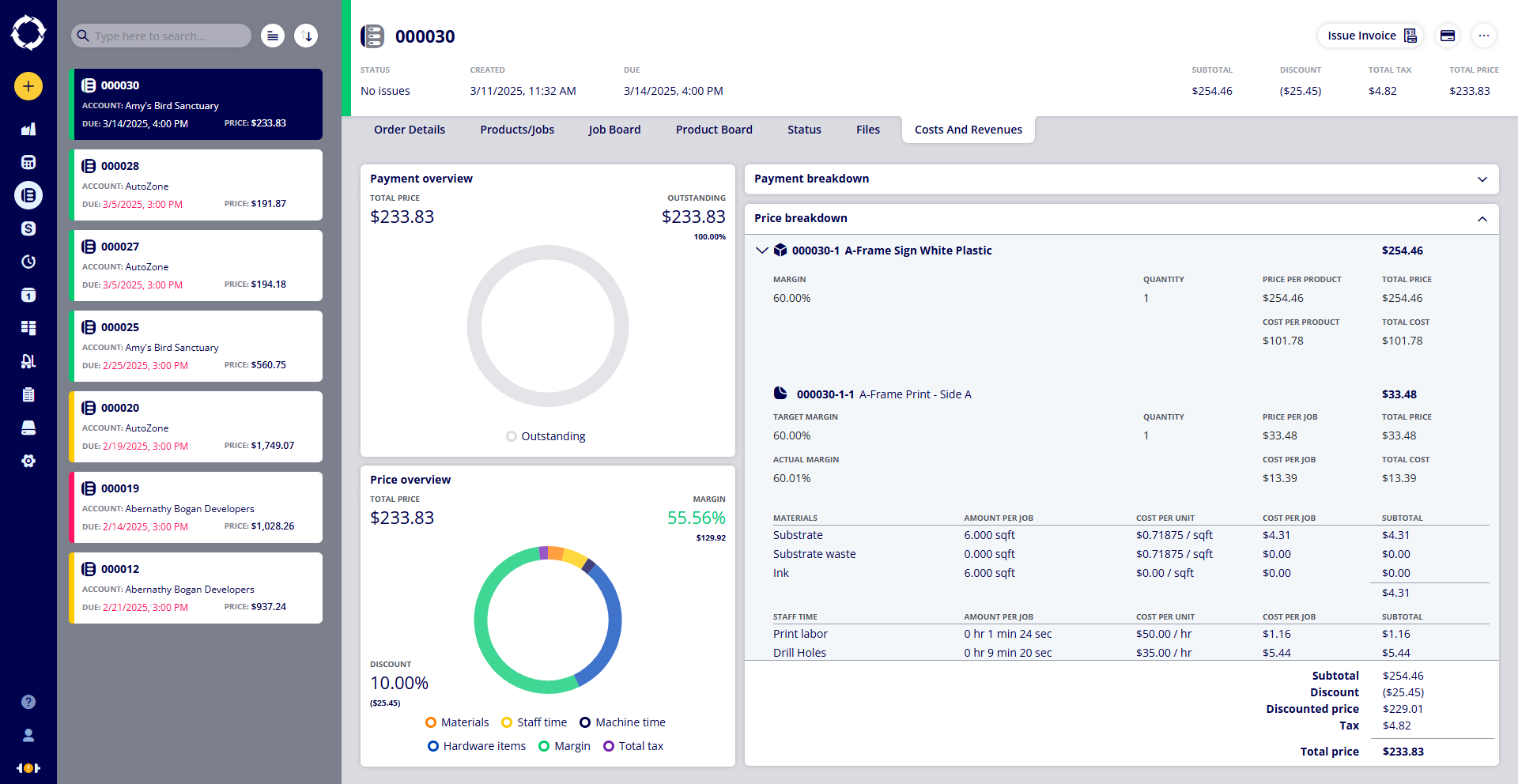Switch to the Job Board tab
Image resolution: width=1518 pixels, height=784 pixels.
pos(614,130)
